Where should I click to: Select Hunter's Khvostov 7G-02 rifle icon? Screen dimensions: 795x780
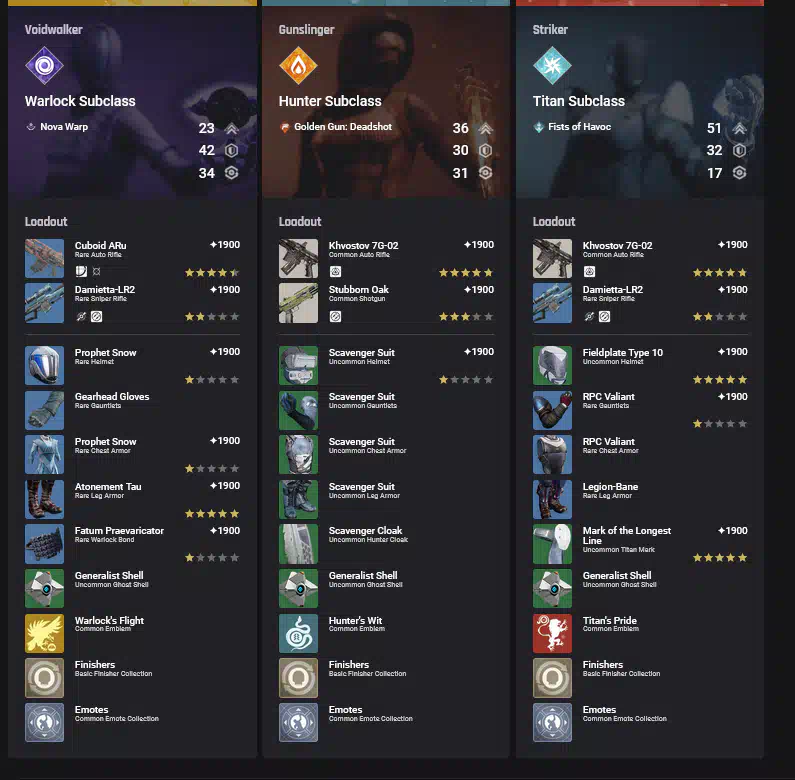tap(299, 259)
